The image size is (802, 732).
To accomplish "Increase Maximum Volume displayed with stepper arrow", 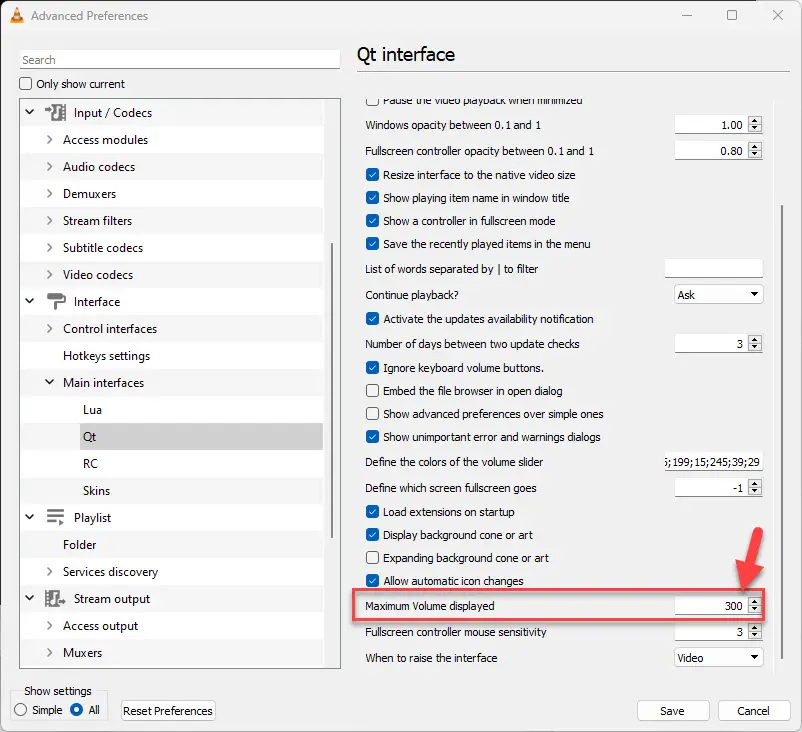I will (x=755, y=601).
